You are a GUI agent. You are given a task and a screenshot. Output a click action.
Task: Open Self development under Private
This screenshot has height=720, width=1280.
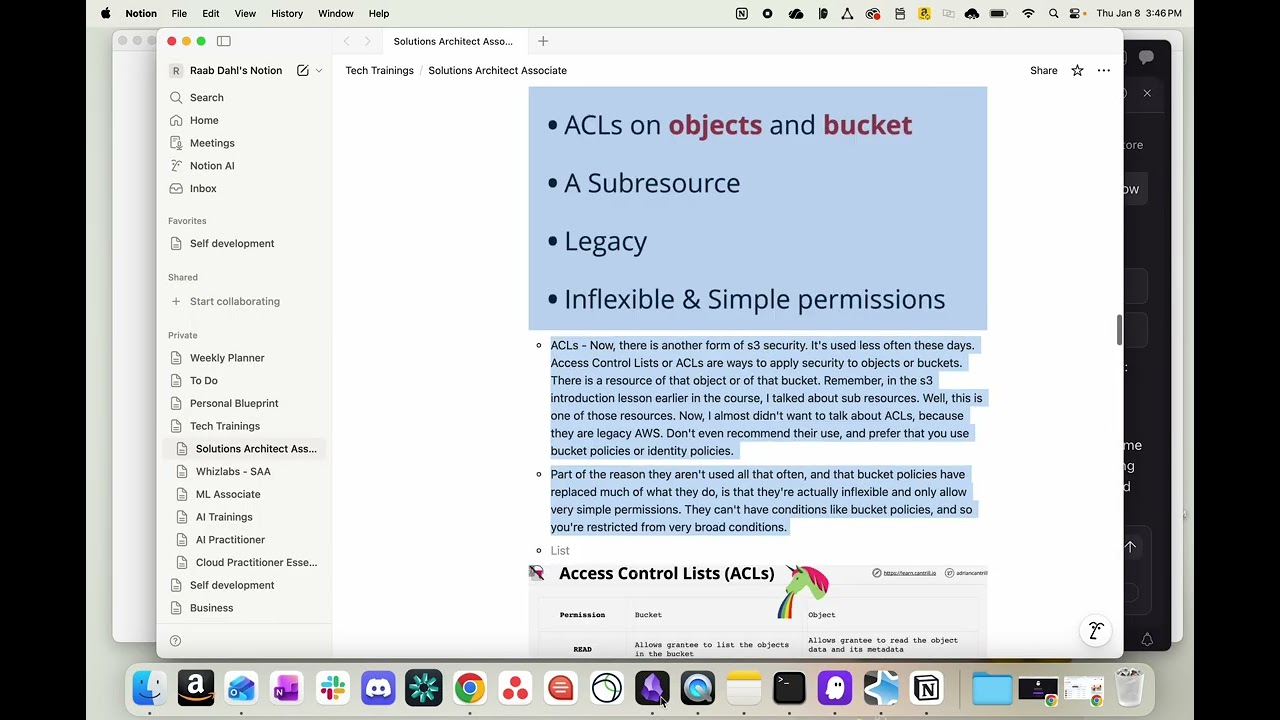click(246, 585)
